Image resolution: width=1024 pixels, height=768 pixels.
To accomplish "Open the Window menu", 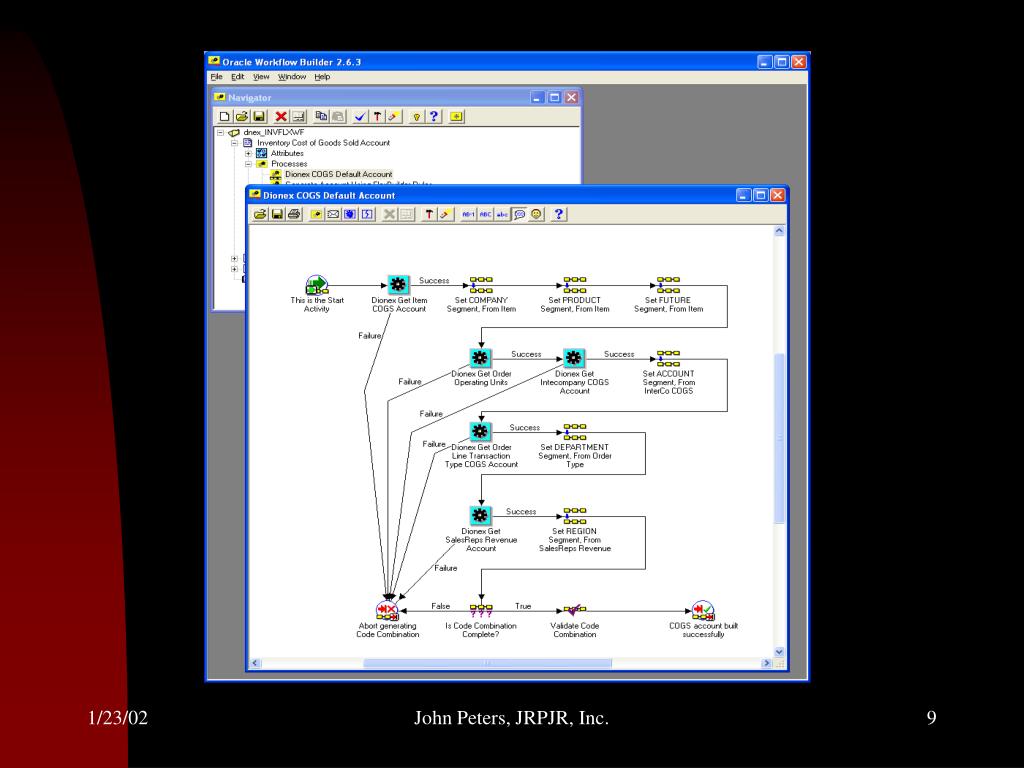I will [x=292, y=76].
